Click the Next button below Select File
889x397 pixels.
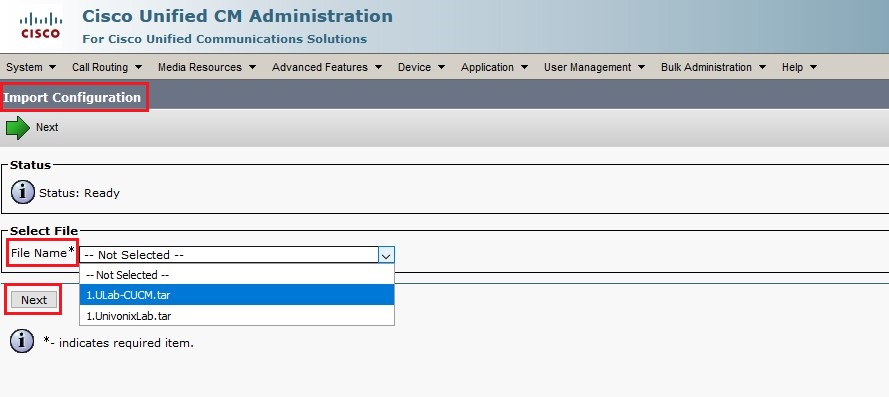pos(34,300)
